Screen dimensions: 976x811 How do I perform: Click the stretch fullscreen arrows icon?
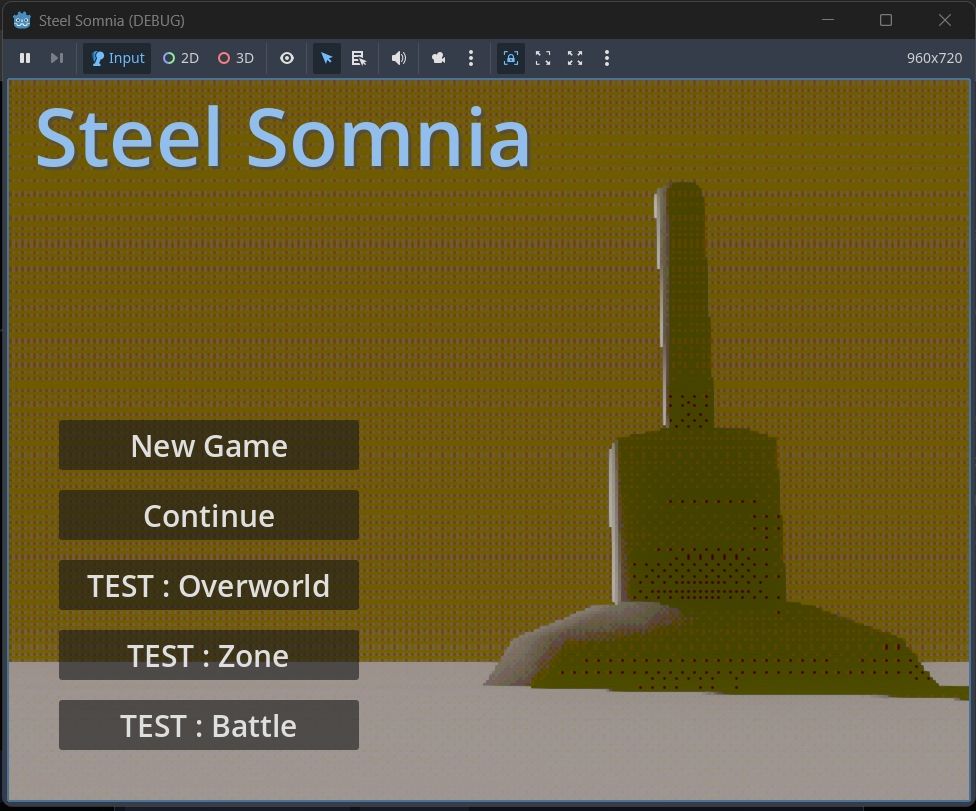[575, 58]
